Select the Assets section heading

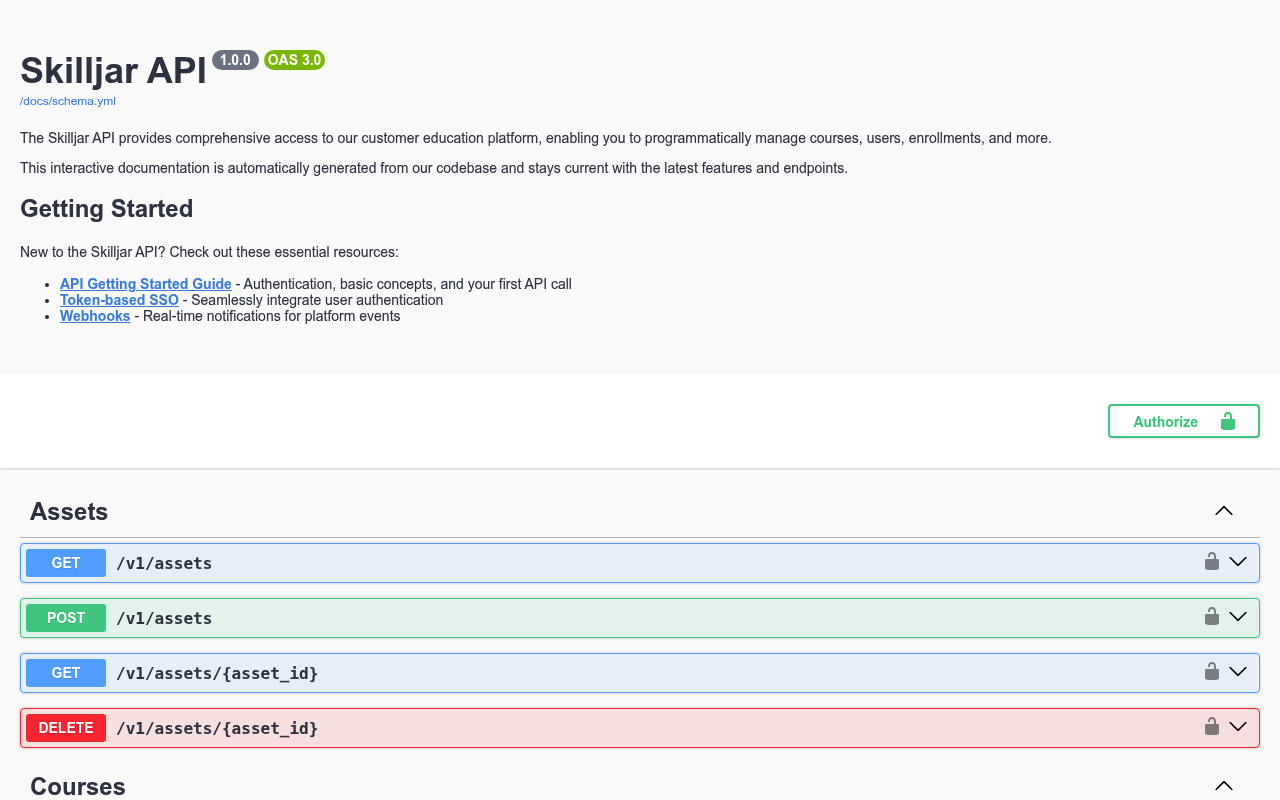pos(69,511)
